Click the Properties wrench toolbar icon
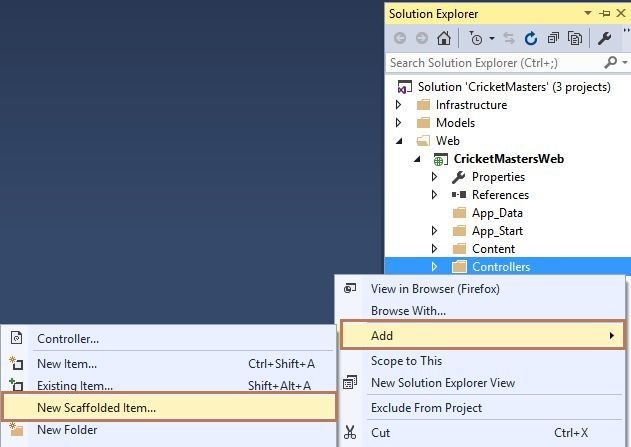Viewport: 631px width, 447px height. pos(604,39)
